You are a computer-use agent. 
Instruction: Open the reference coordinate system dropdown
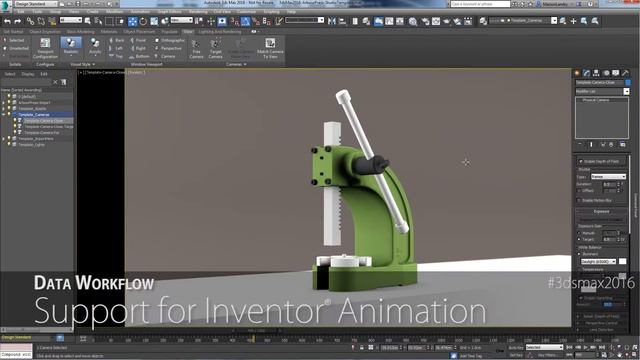(182, 20)
